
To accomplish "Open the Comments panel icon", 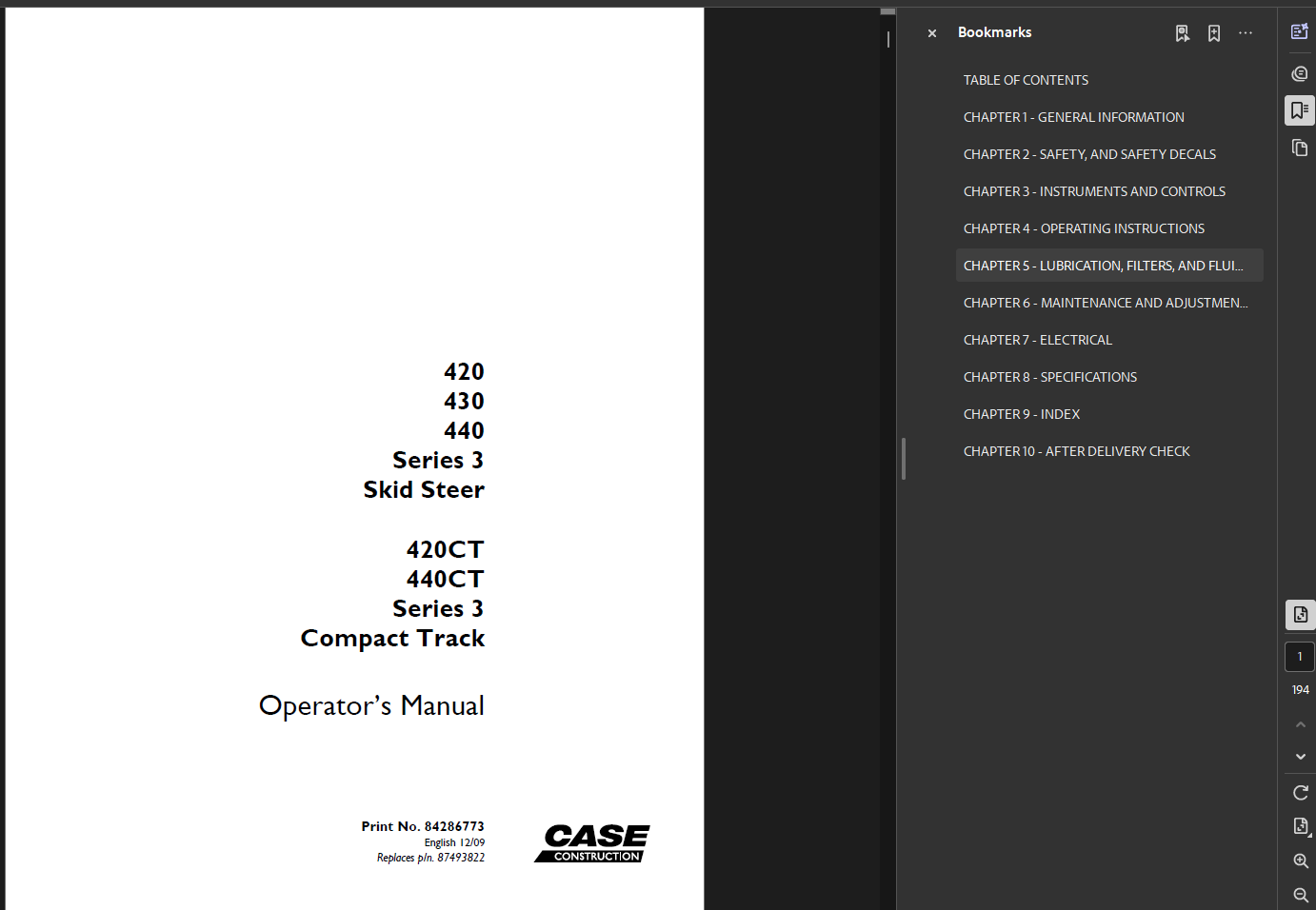I will point(1299,73).
